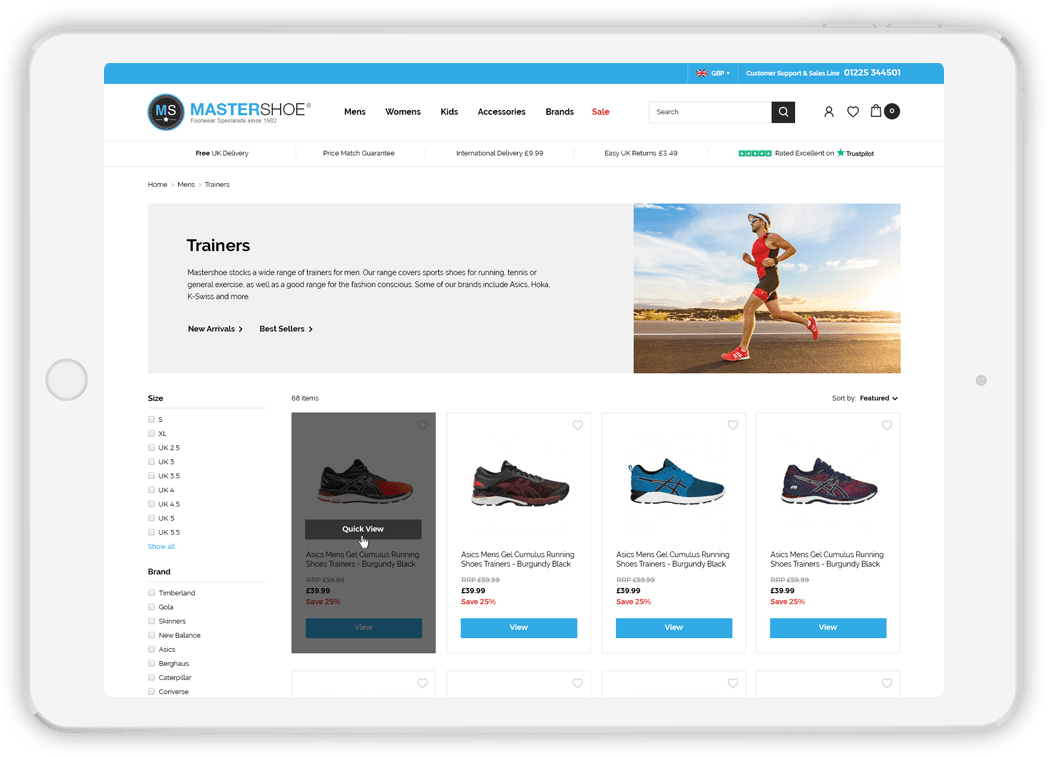Image resolution: width=1048 pixels, height=757 pixels.
Task: Open the Womens menu
Action: click(x=403, y=112)
